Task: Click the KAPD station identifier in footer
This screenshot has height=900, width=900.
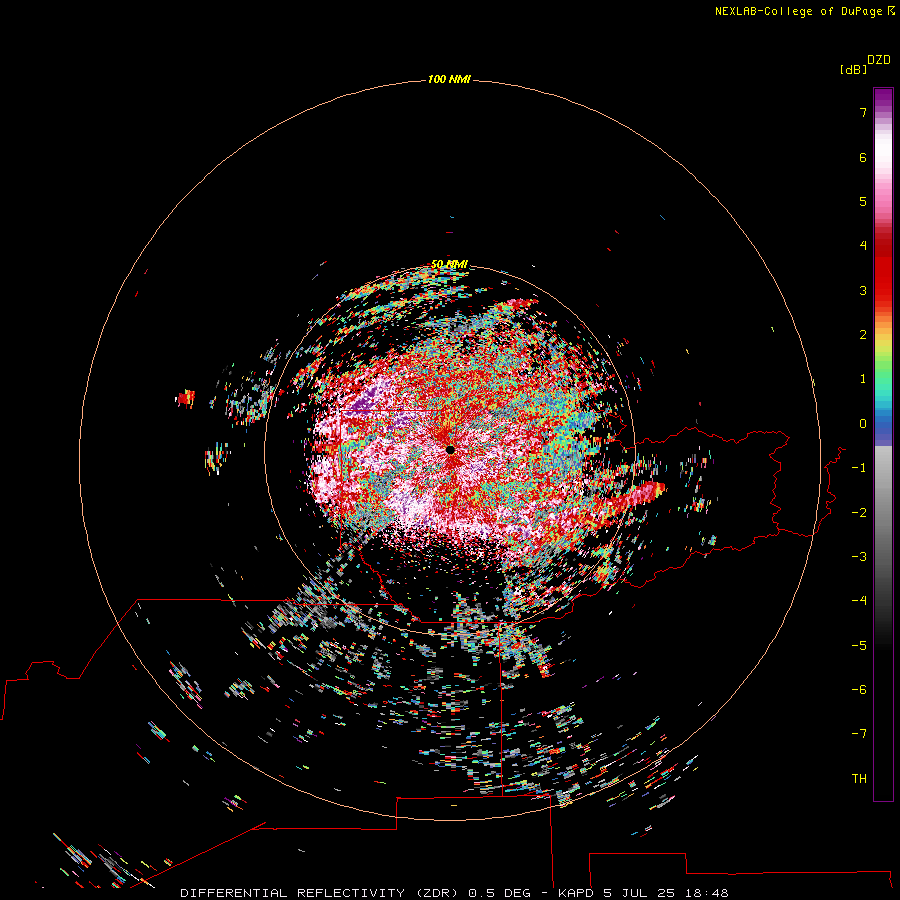Action: 576,893
